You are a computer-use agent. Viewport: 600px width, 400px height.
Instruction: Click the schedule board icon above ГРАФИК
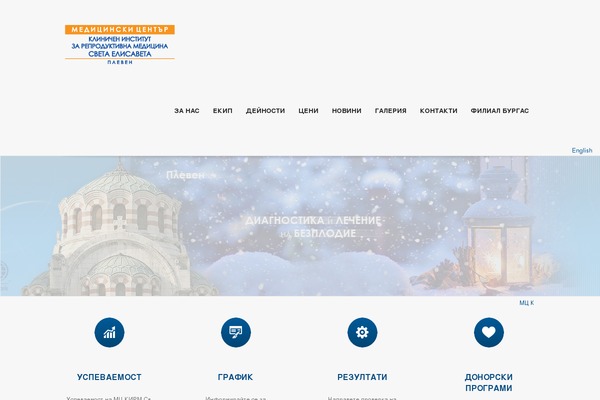236,332
